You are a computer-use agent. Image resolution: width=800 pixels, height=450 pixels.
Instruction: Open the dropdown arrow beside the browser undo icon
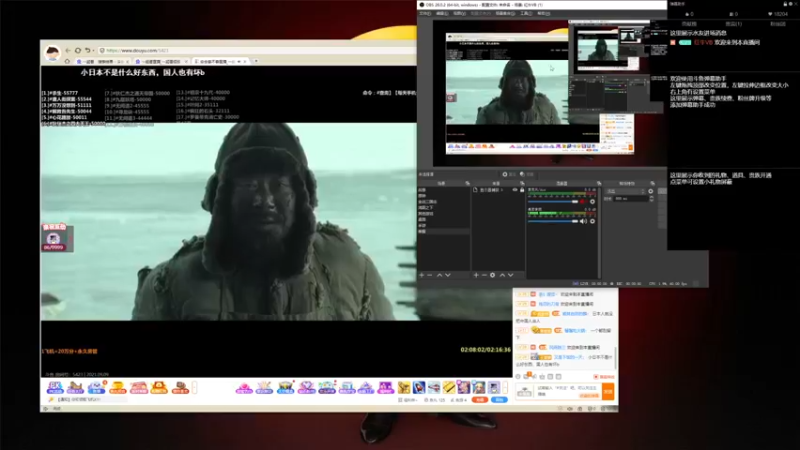(x=93, y=51)
